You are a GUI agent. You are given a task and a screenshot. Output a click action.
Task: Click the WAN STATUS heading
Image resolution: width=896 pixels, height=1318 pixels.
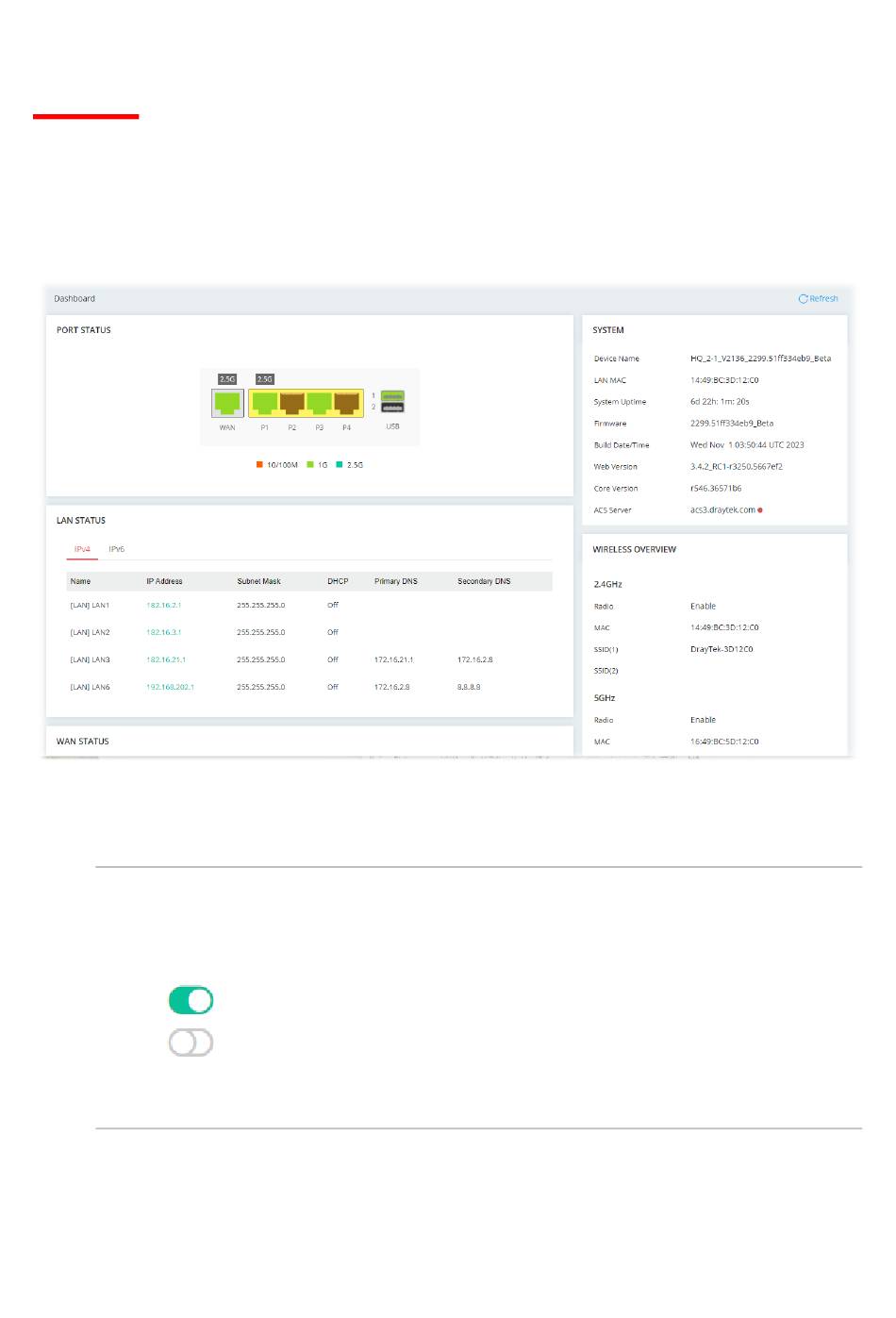(83, 742)
